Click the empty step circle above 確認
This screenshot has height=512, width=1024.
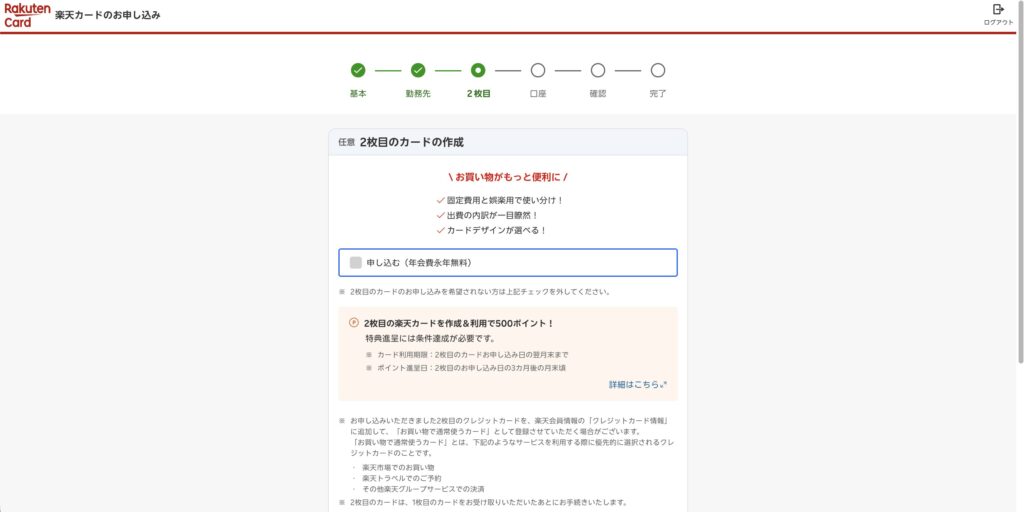tap(598, 70)
